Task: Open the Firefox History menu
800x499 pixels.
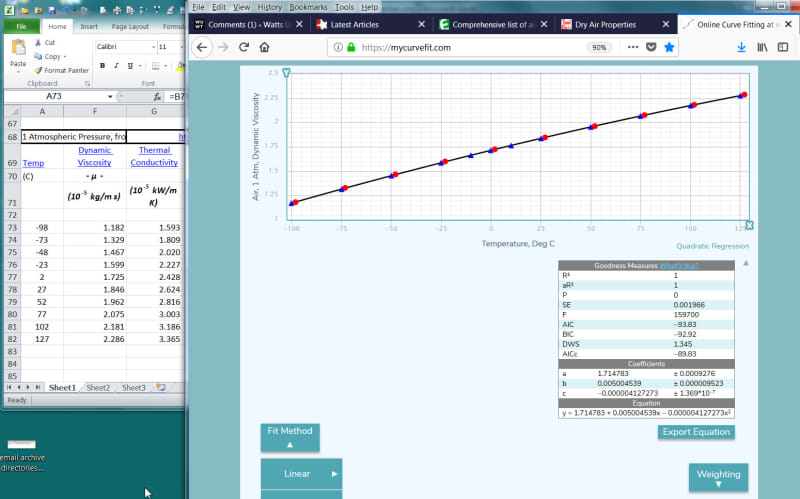Action: 269,7
